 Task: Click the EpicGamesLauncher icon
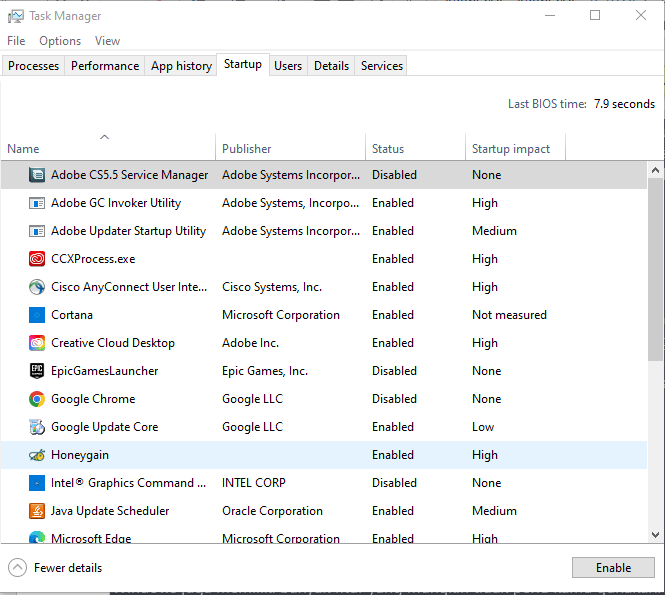click(37, 371)
